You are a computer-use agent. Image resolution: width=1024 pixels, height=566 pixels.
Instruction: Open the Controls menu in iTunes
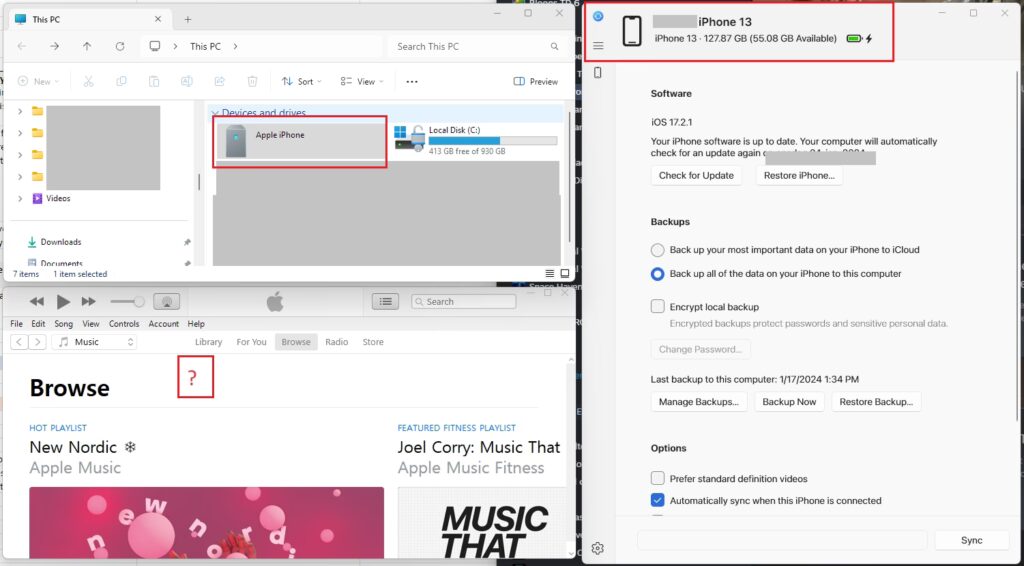pos(124,324)
